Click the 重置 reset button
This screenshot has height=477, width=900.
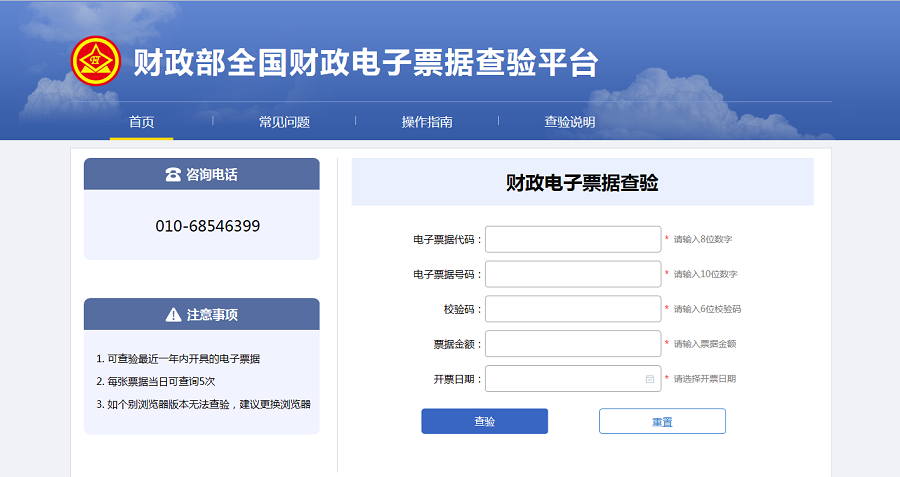(x=662, y=421)
